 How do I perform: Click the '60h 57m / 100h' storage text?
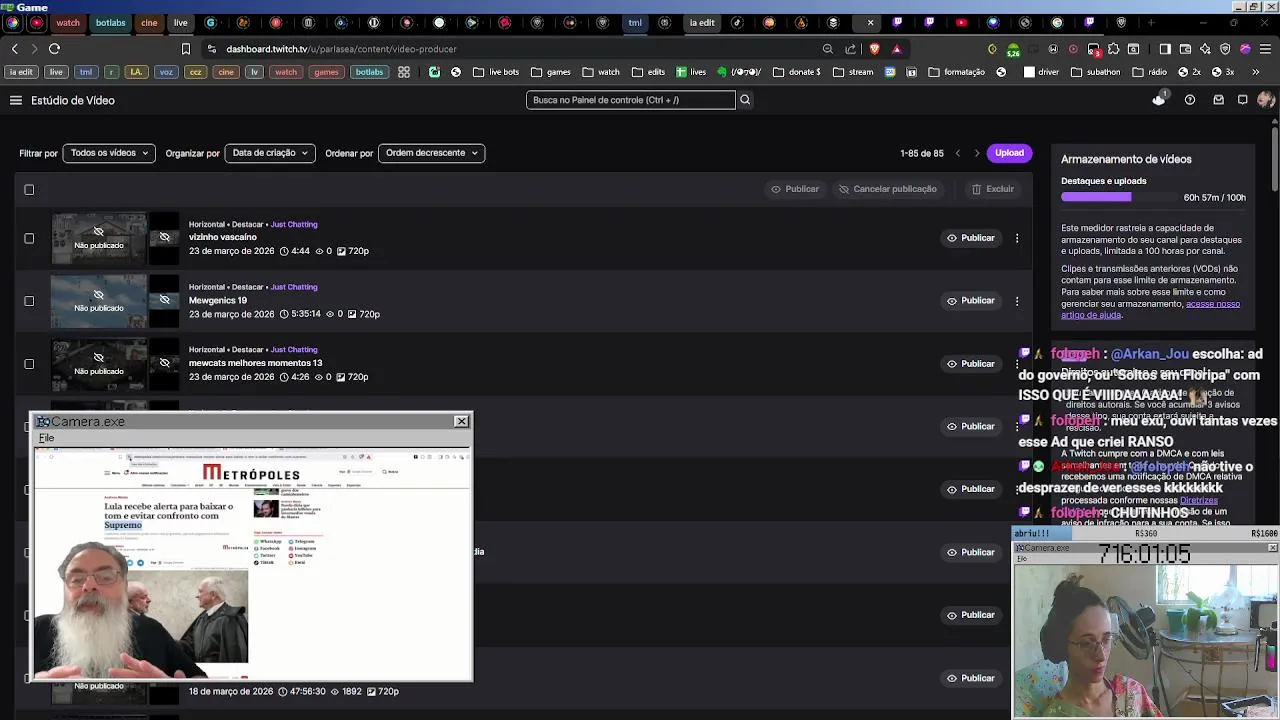click(x=1214, y=198)
